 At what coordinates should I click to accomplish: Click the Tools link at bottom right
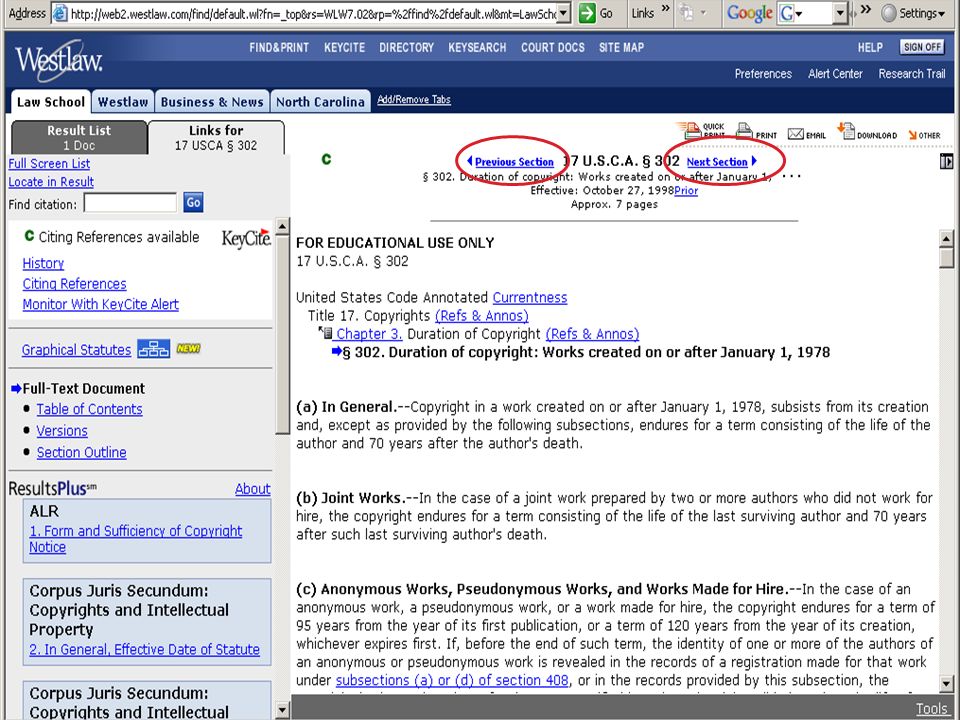tap(931, 708)
